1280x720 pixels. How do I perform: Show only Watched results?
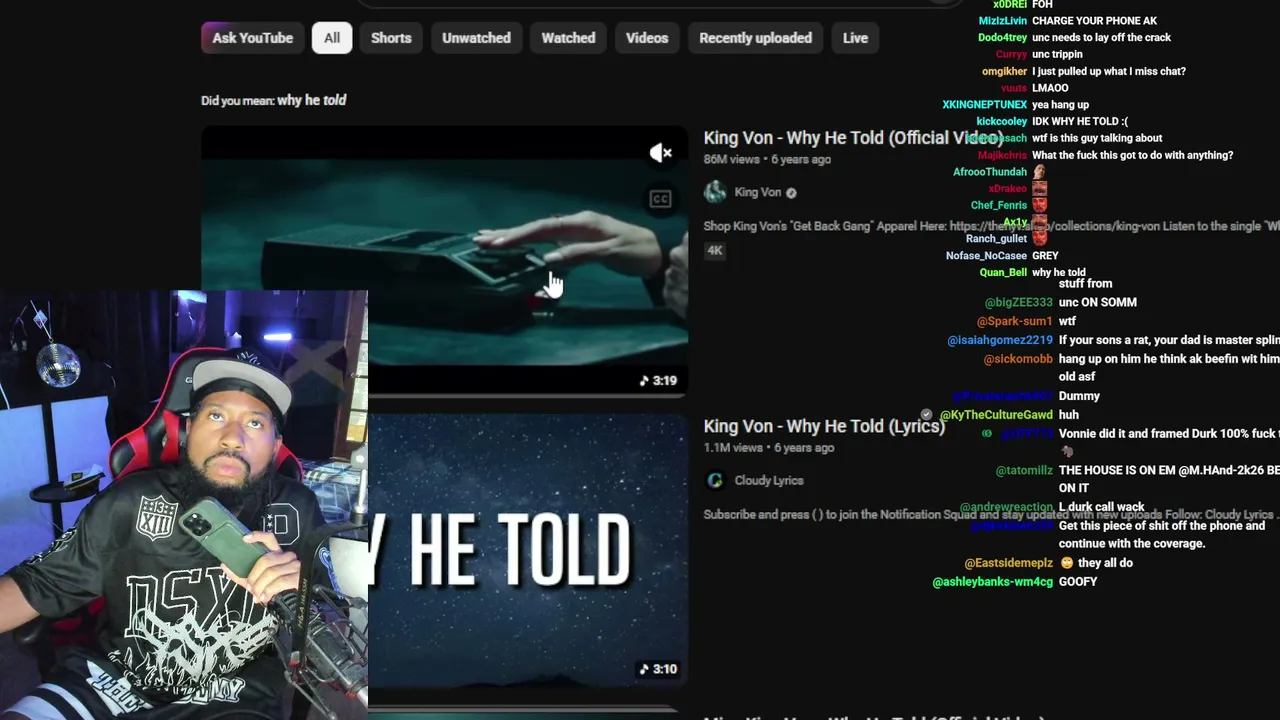pos(568,38)
